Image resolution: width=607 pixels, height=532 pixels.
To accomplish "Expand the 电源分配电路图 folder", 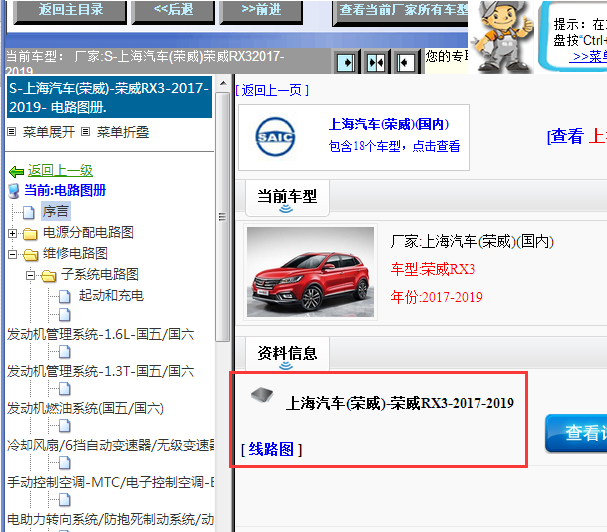I will [12, 233].
